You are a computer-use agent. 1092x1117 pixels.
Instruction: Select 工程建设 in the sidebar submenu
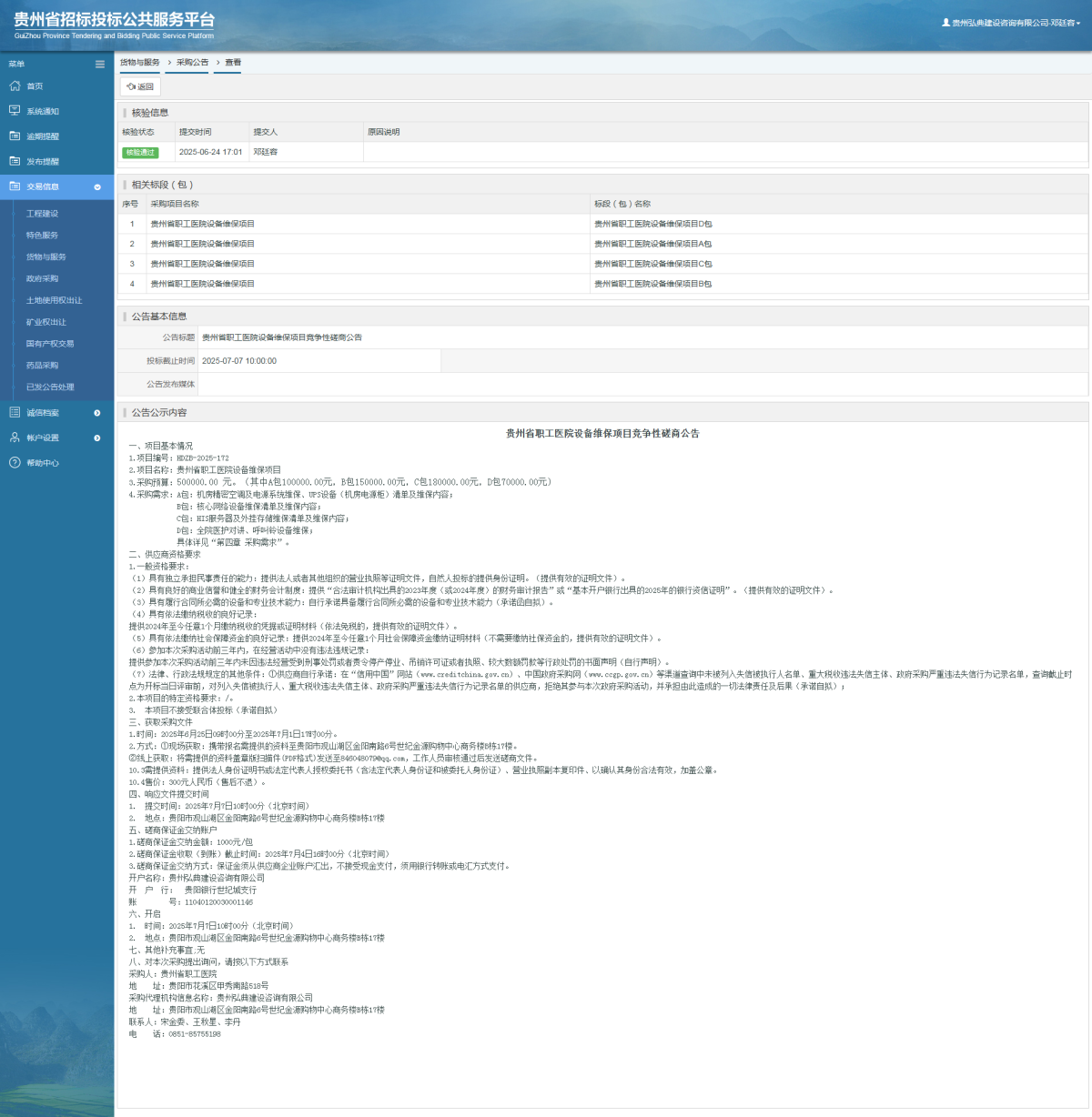[42, 214]
